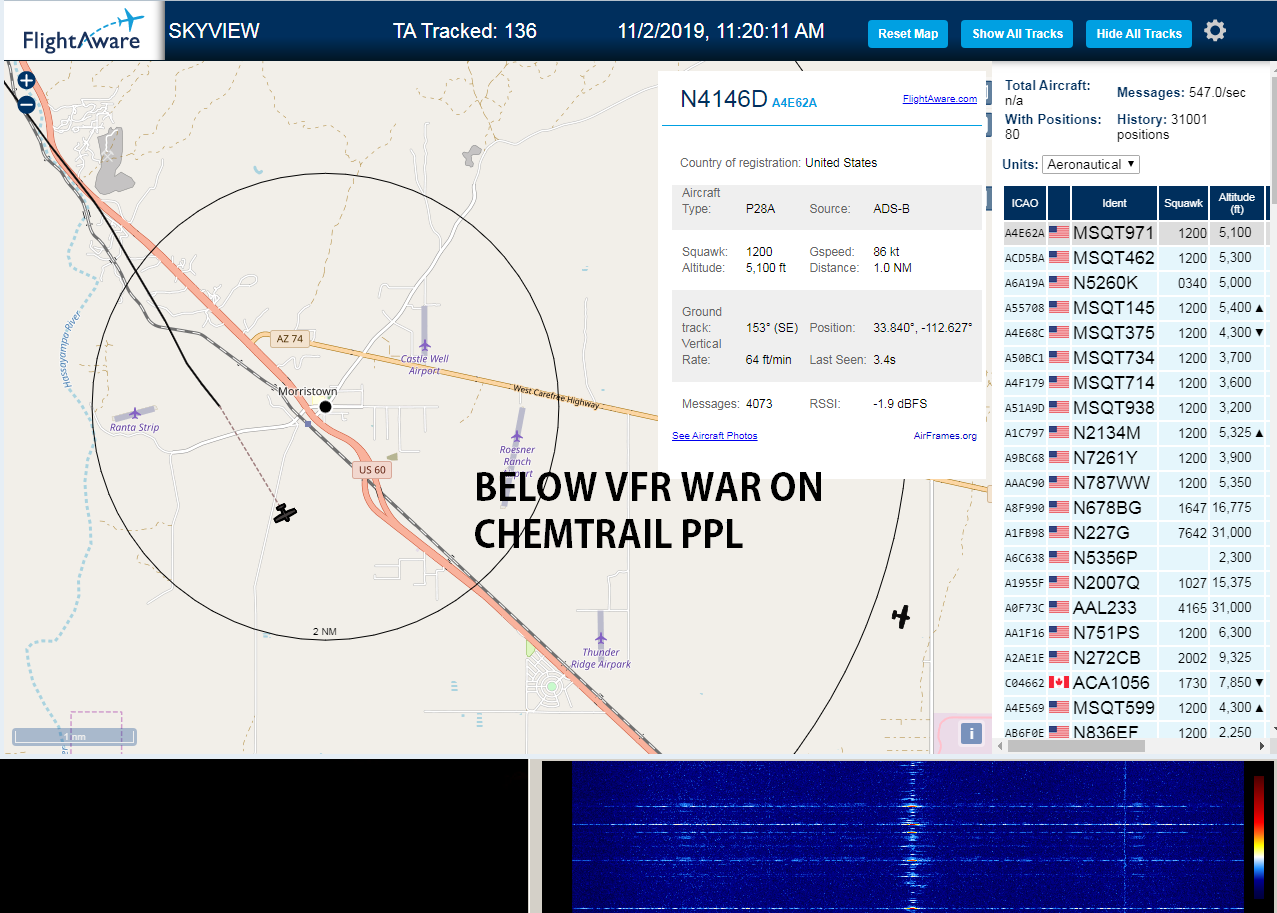Click the aircraft table scroll right arrow
The width and height of the screenshot is (1277, 913).
click(1261, 746)
